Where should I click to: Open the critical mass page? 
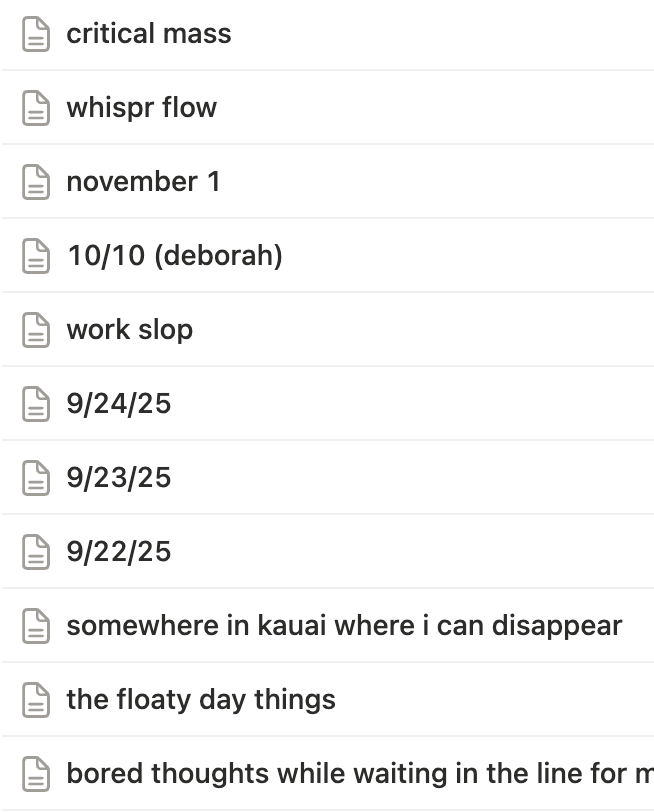tap(149, 34)
